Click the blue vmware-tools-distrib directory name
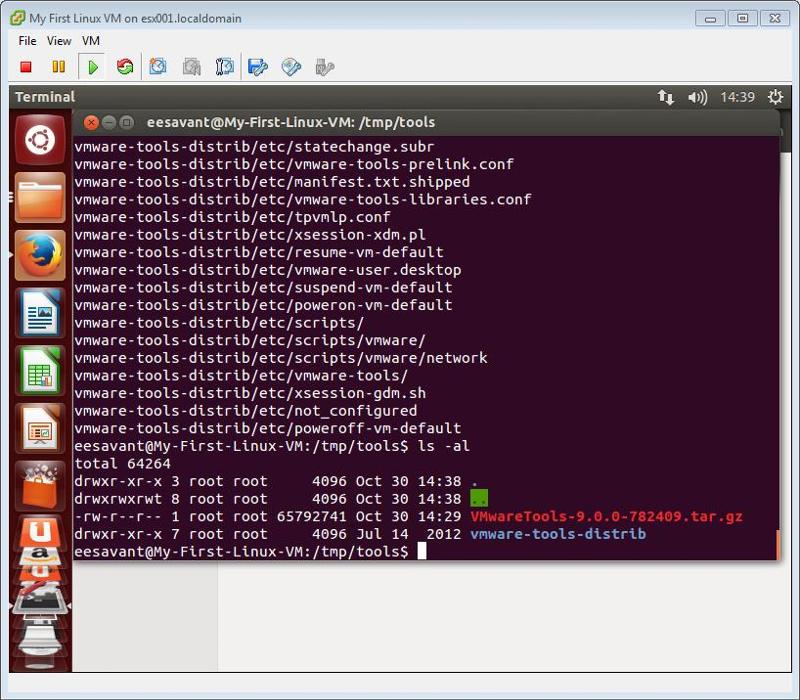This screenshot has width=800, height=700. pyautogui.click(x=558, y=534)
